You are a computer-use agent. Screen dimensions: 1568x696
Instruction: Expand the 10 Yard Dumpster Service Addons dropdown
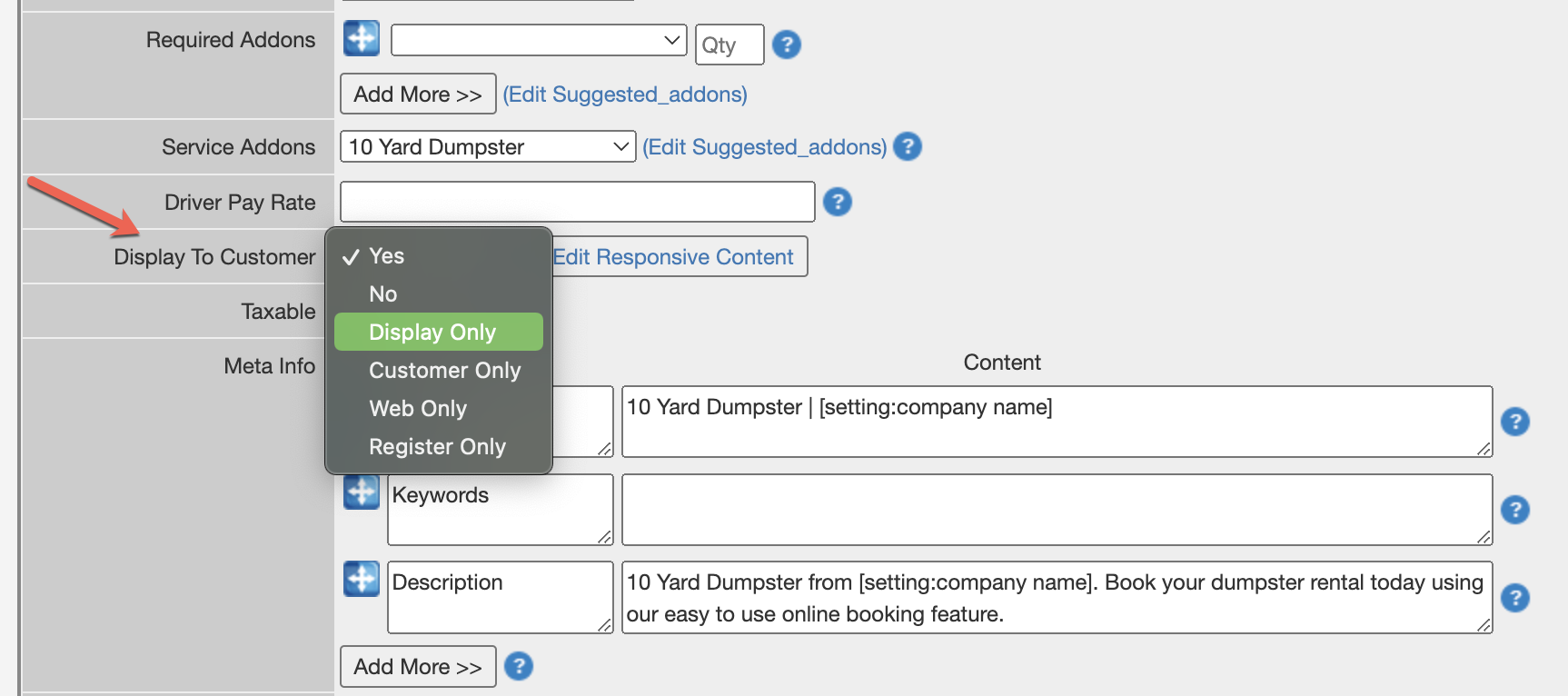(x=488, y=146)
